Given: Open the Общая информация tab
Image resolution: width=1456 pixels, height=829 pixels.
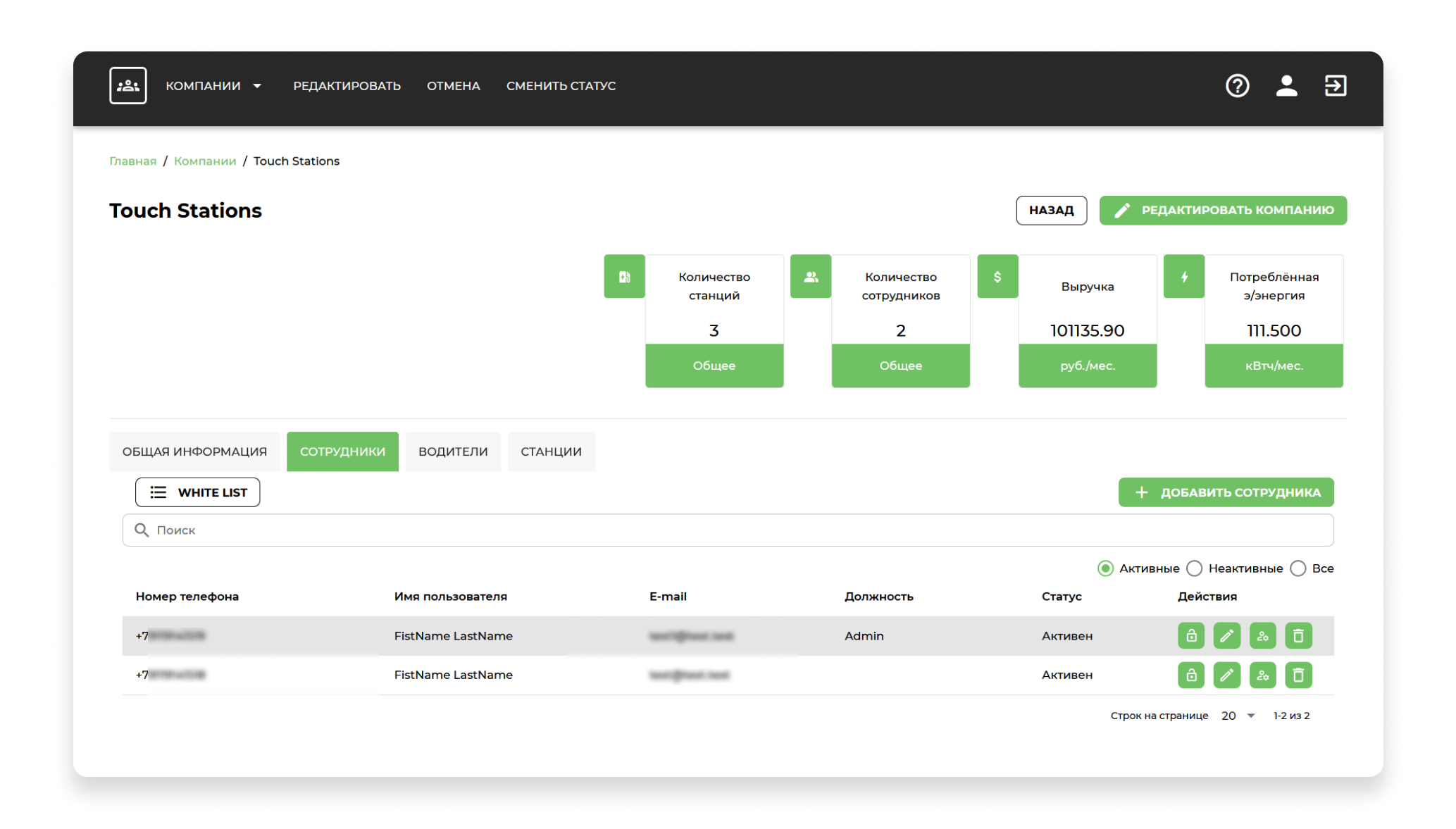Looking at the screenshot, I should coord(194,451).
